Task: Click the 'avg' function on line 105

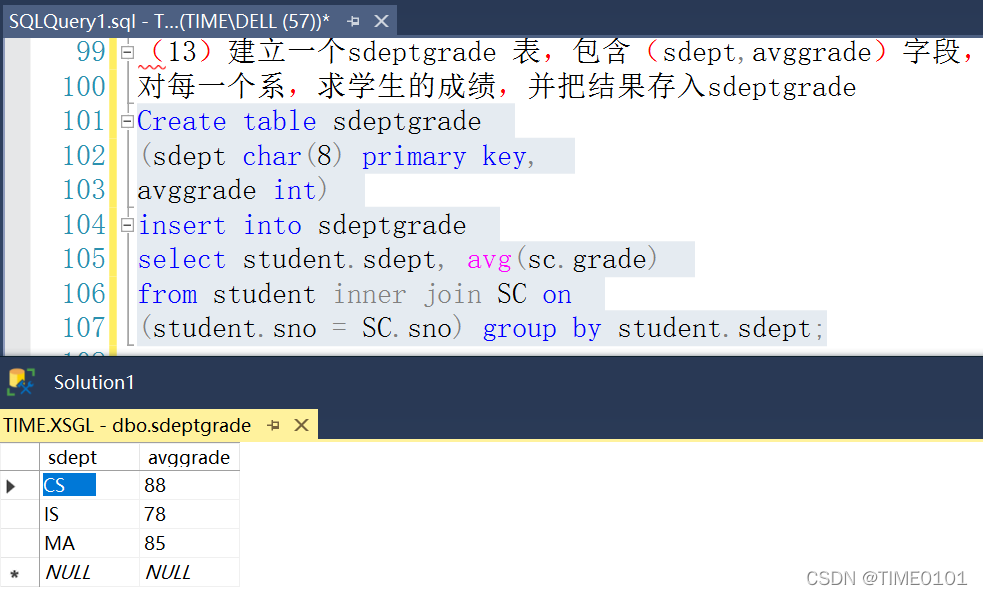Action: pos(490,260)
